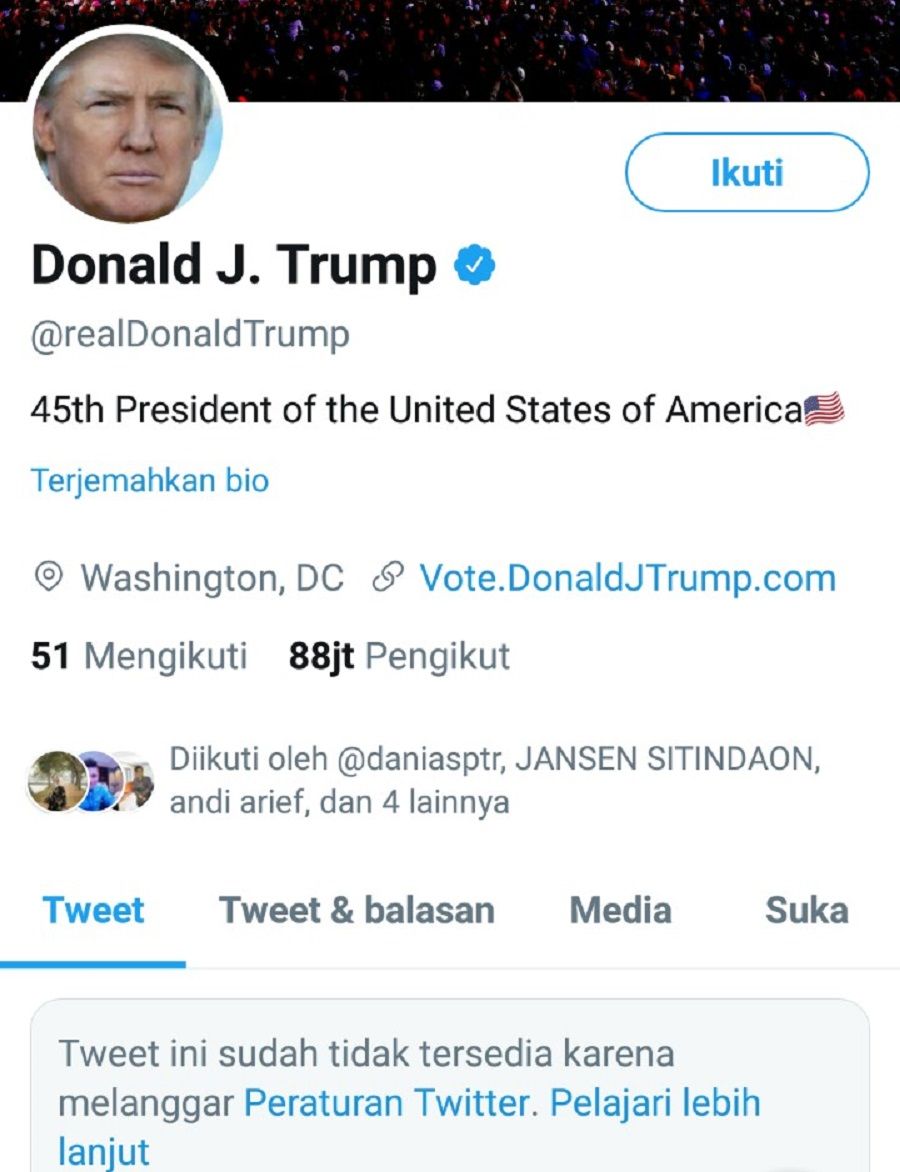Click the blue verified badge icon

[x=475, y=265]
